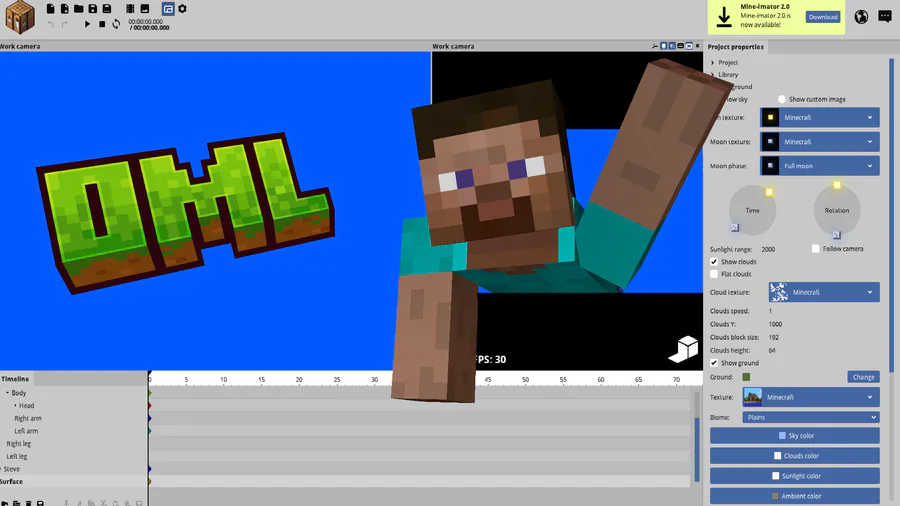900x506 pixels.
Task: Select Show custom image radio button
Action: [782, 99]
